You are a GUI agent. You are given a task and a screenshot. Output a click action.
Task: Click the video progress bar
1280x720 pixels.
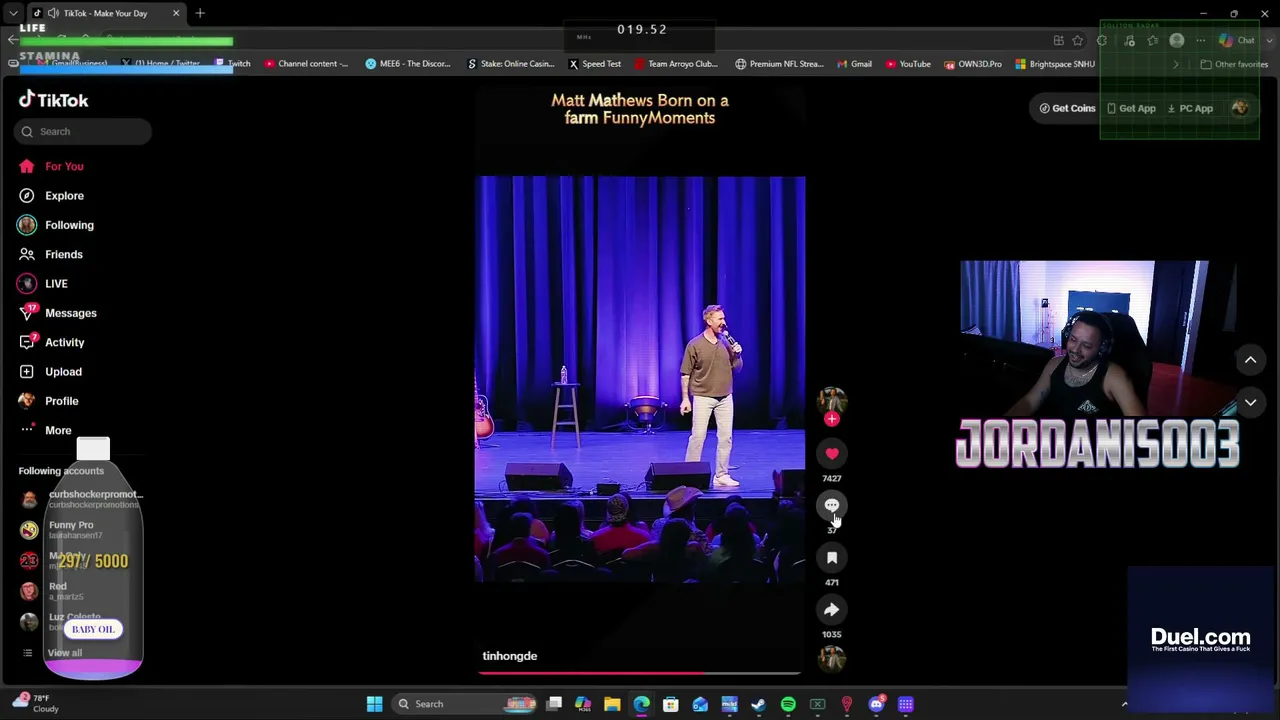coord(640,673)
